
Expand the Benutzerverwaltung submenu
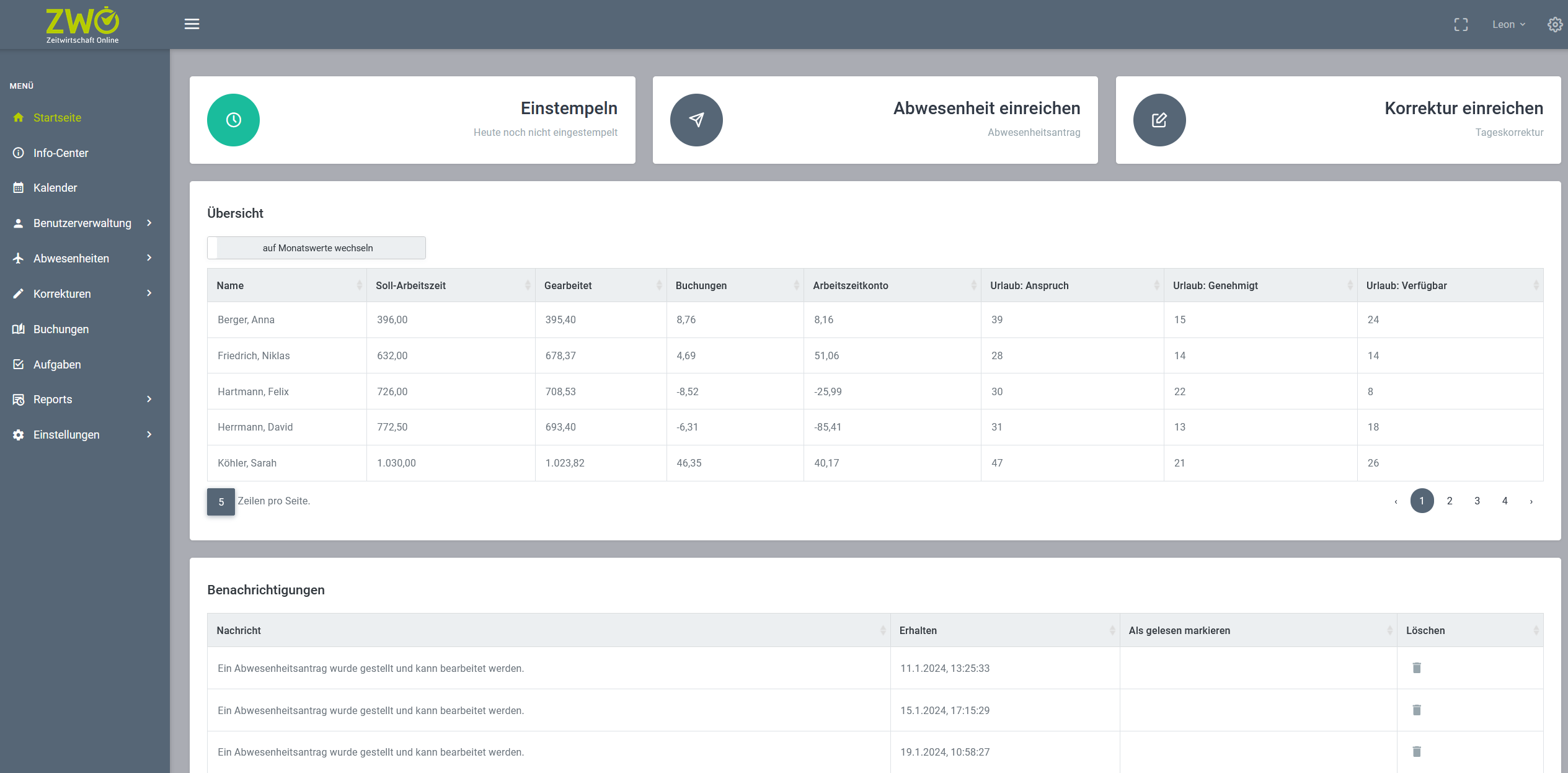point(82,223)
